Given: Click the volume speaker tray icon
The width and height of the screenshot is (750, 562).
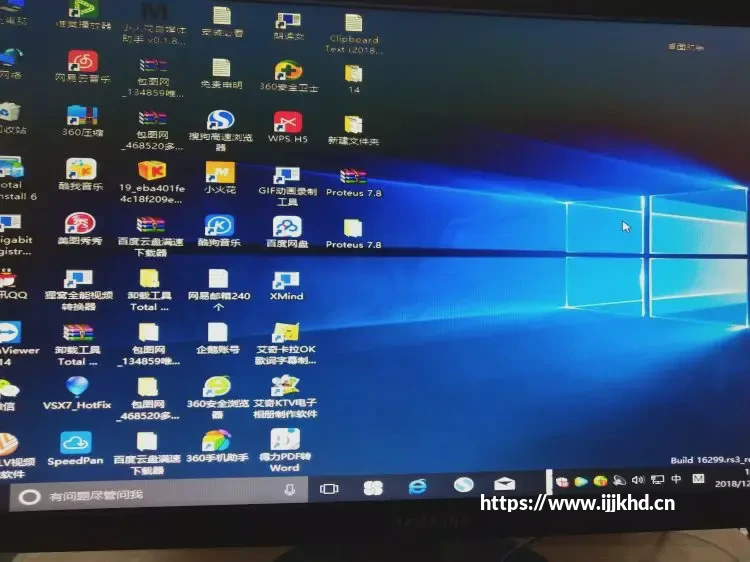Looking at the screenshot, I should pyautogui.click(x=638, y=479).
